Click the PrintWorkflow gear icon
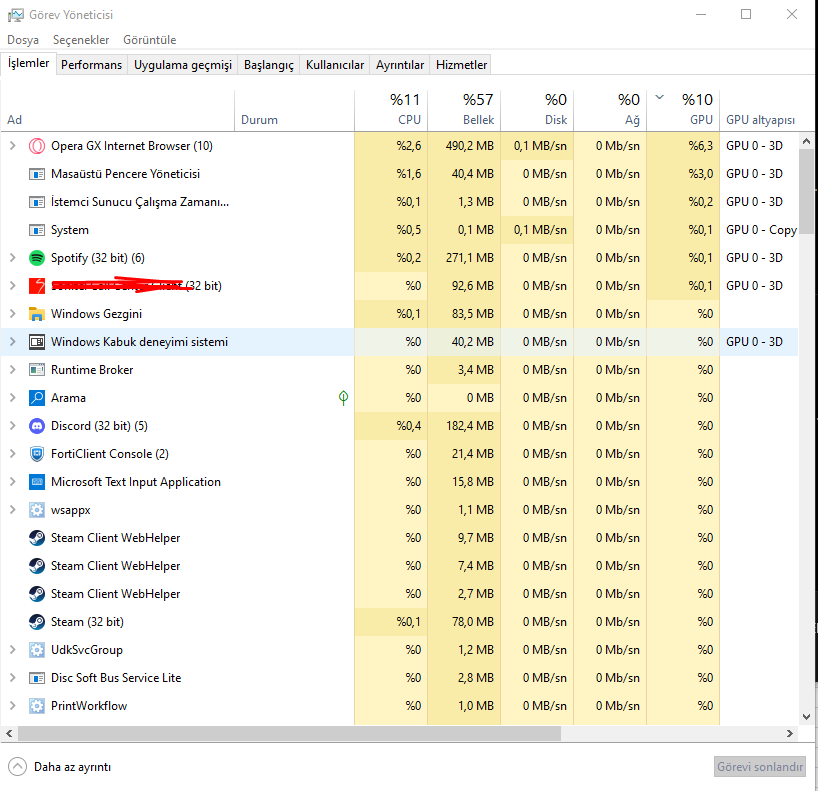The width and height of the screenshot is (818, 791). pos(37,706)
